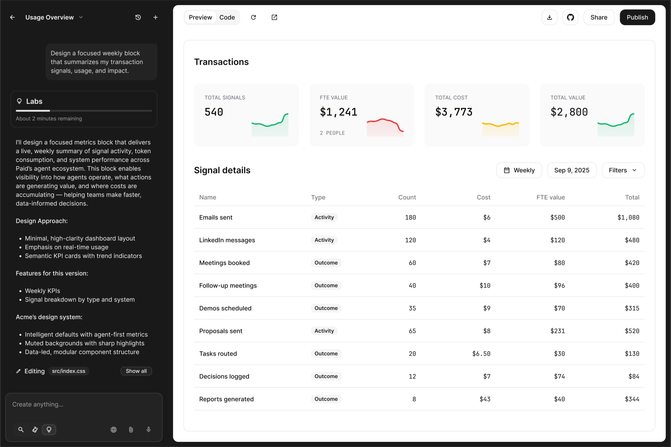Start a new chat with plus icon
The height and width of the screenshot is (447, 672).
[x=156, y=18]
